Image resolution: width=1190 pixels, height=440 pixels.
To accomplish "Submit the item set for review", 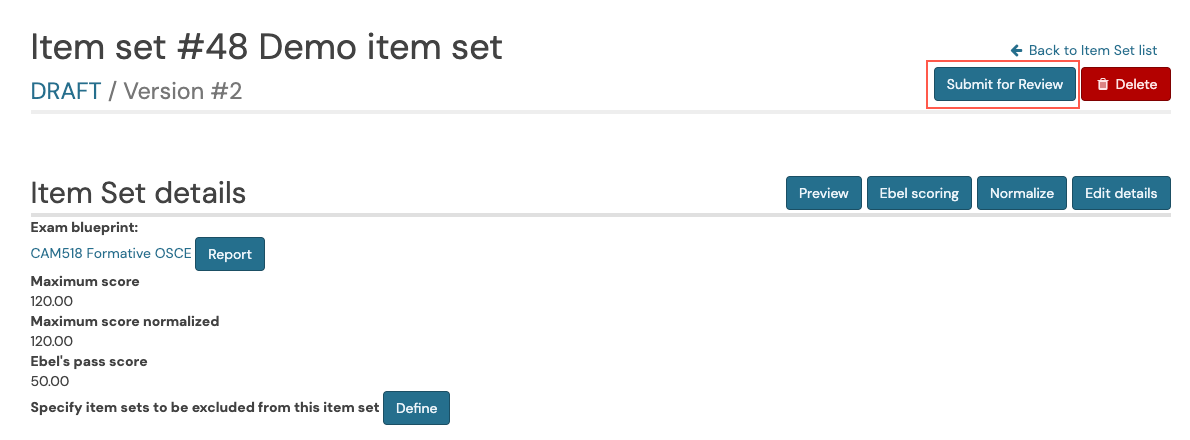I will click(1004, 84).
